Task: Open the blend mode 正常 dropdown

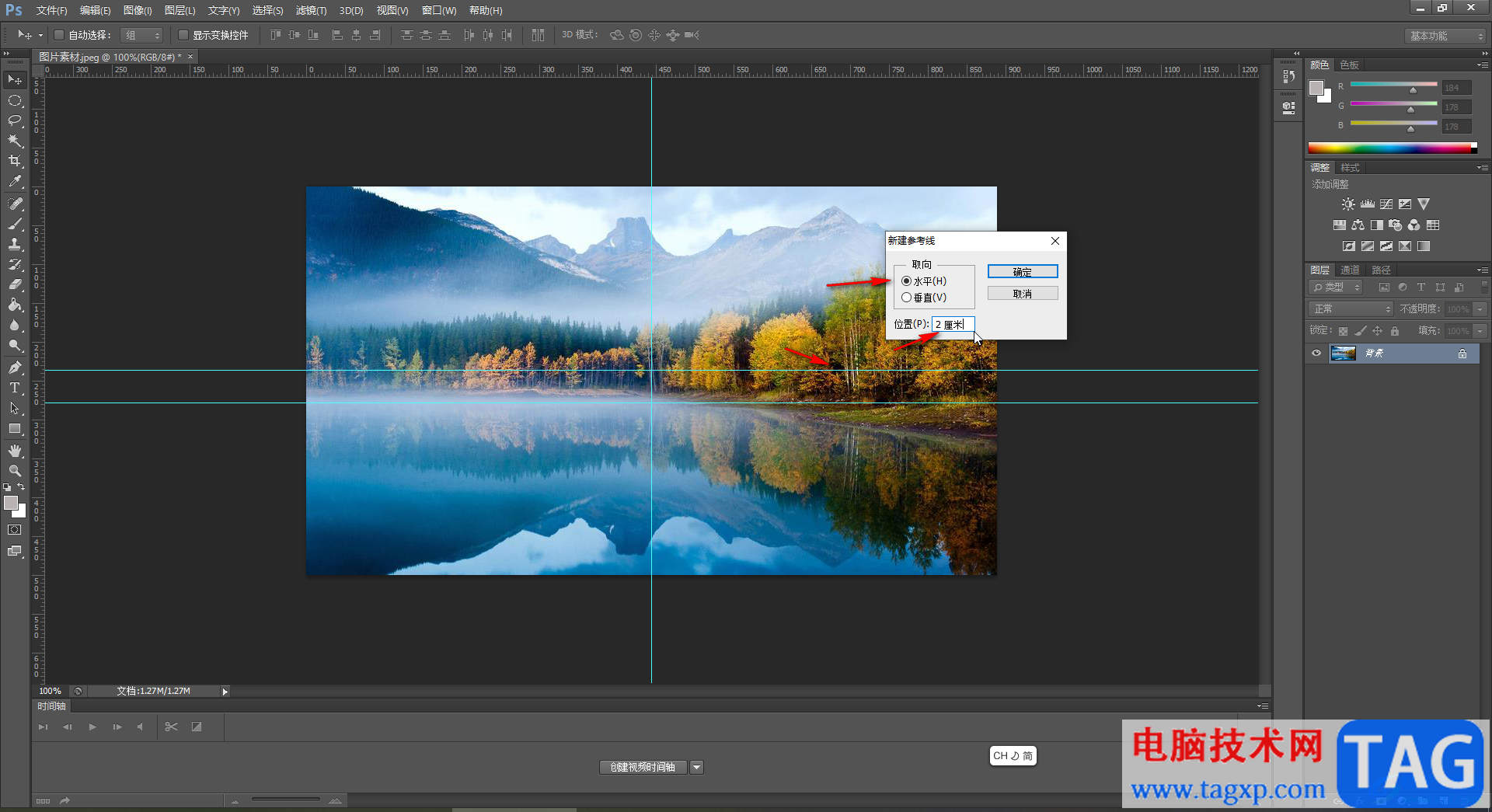Action: [x=1351, y=309]
